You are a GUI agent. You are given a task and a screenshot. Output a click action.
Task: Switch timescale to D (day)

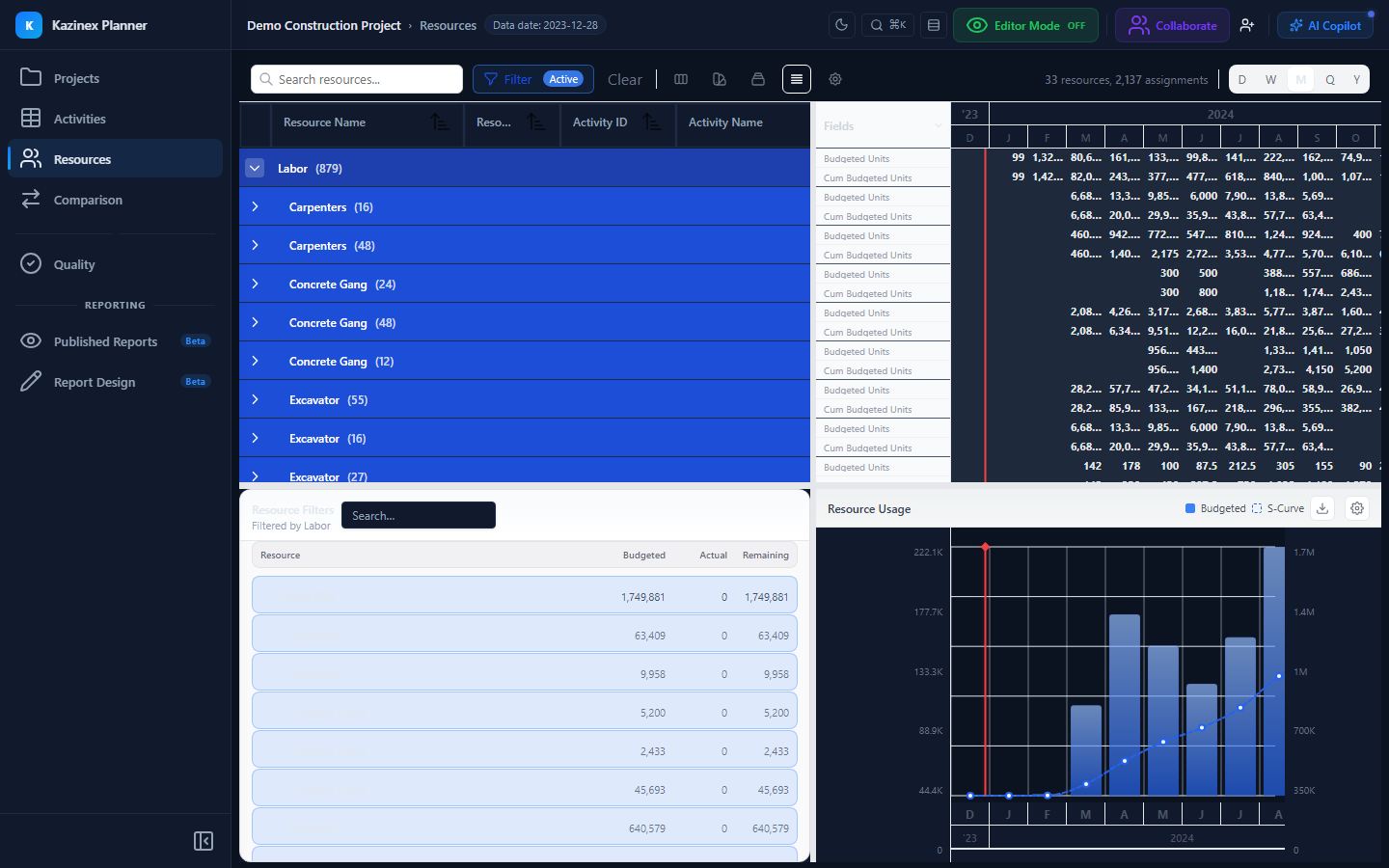click(x=1242, y=79)
